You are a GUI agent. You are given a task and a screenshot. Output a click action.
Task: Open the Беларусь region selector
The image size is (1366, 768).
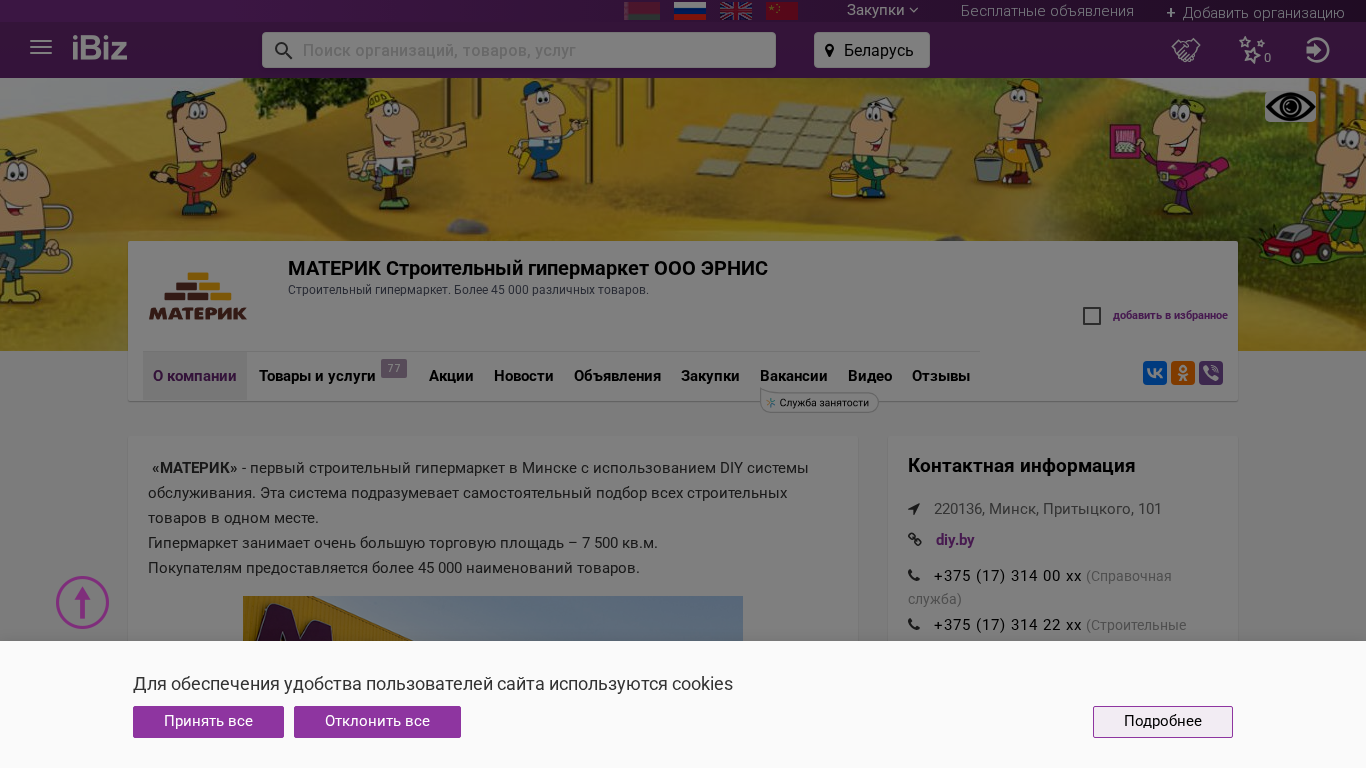point(872,50)
